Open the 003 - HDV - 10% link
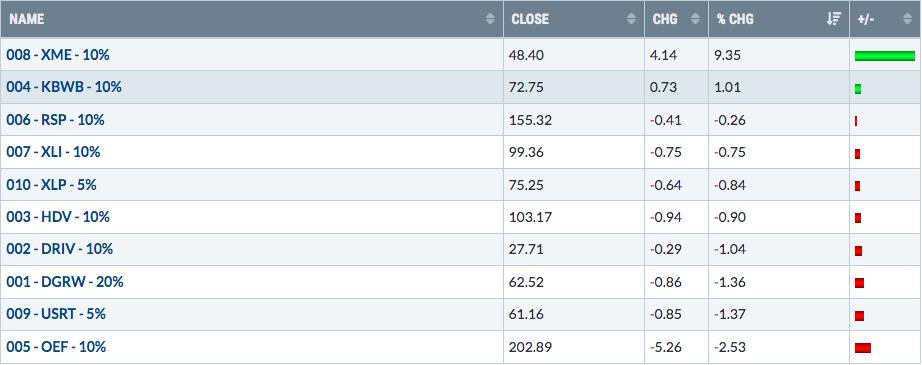 (x=58, y=217)
